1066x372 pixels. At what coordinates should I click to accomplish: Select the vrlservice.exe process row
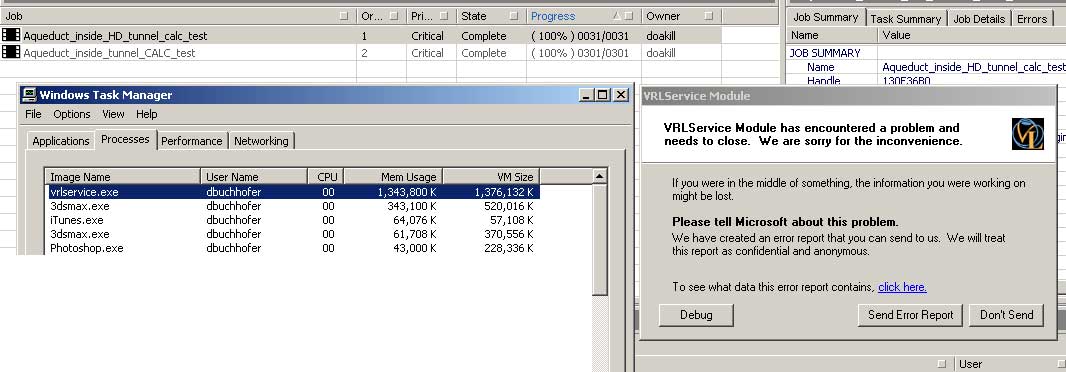click(x=292, y=192)
